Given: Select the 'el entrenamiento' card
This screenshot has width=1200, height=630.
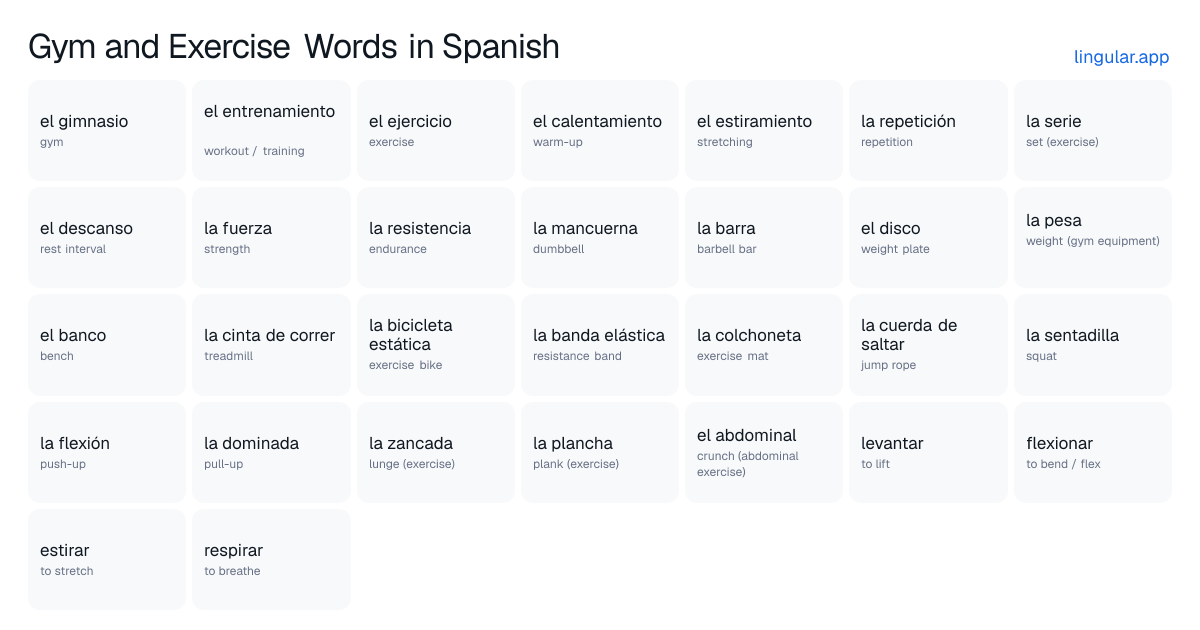Looking at the screenshot, I should (271, 131).
